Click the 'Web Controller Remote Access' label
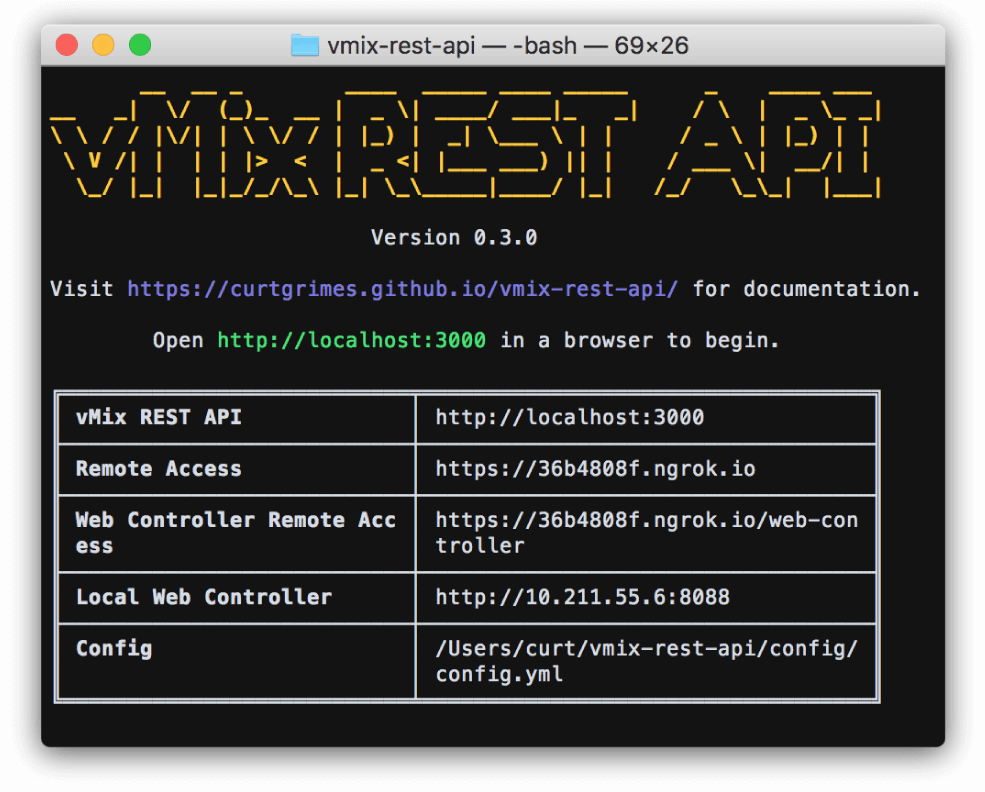The width and height of the screenshot is (985, 792). 236,533
